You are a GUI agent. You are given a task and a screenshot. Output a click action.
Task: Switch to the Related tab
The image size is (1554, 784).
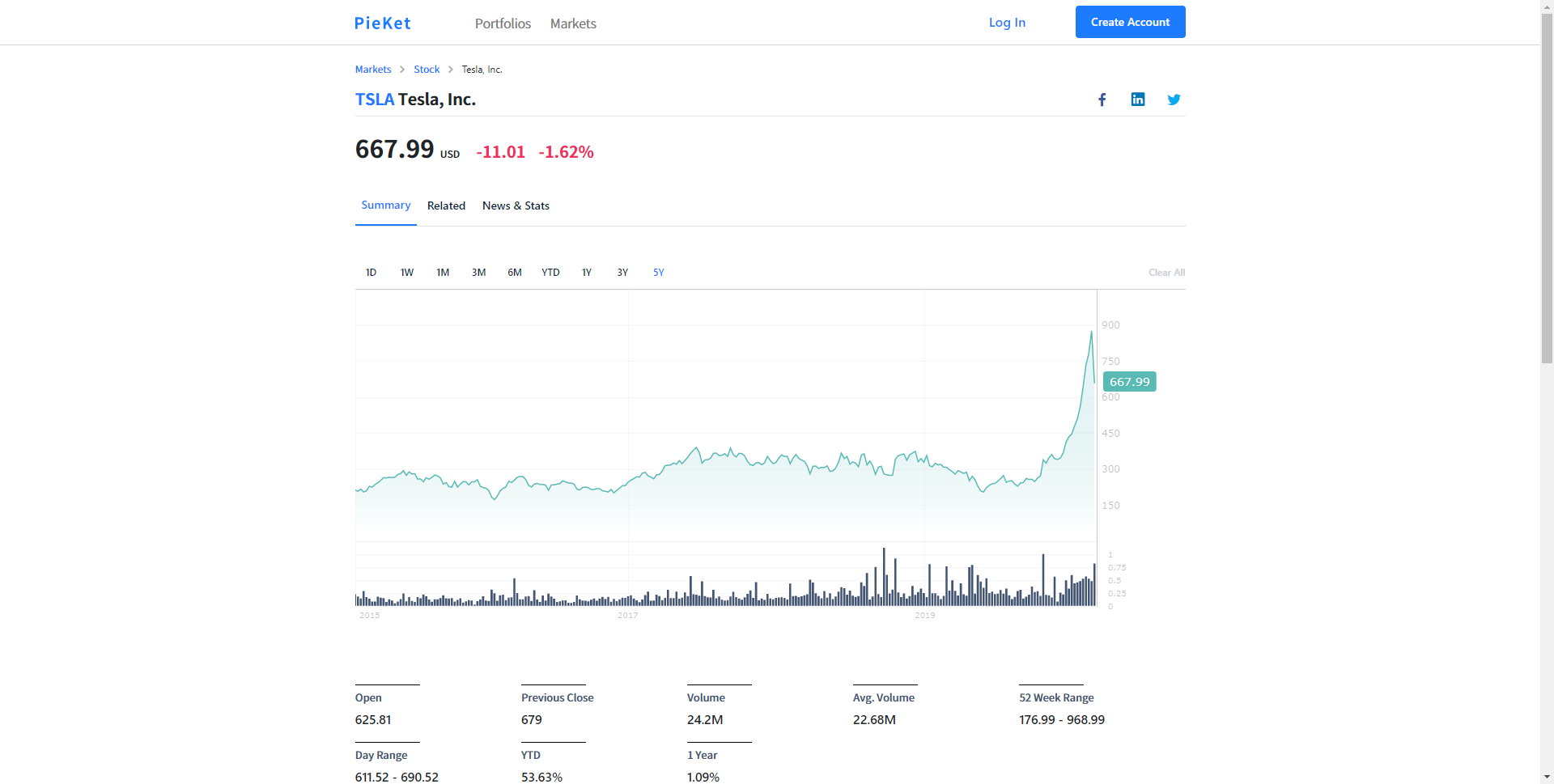[x=446, y=206]
